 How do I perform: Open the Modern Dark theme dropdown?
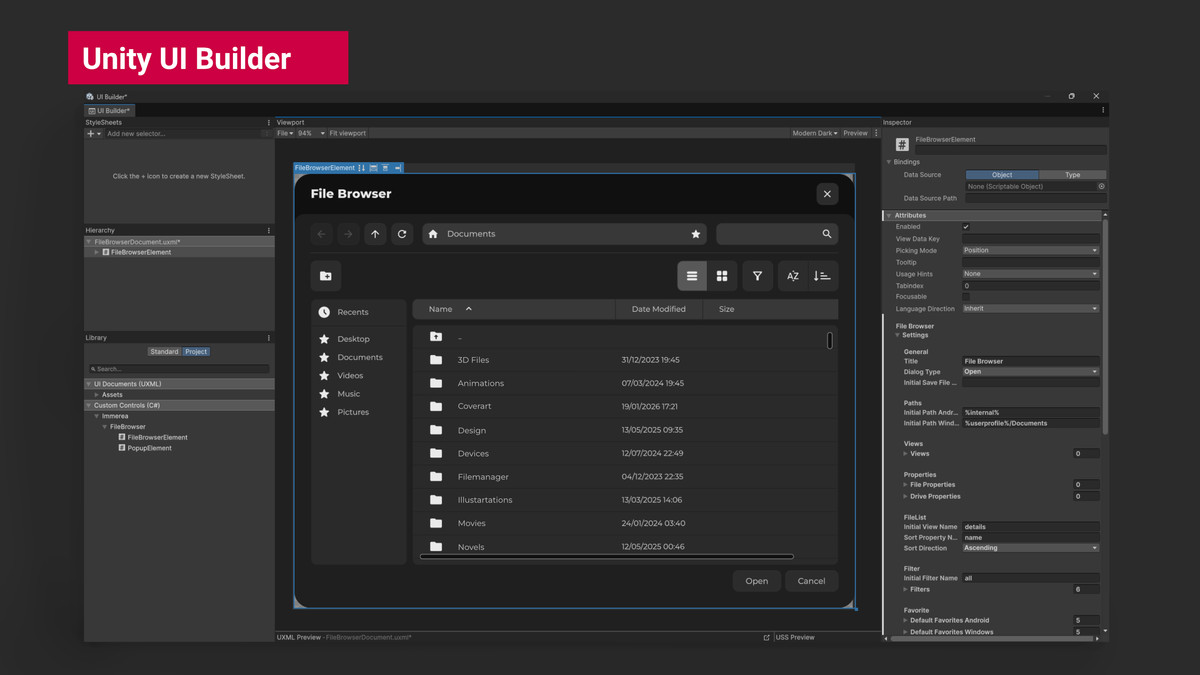[815, 133]
